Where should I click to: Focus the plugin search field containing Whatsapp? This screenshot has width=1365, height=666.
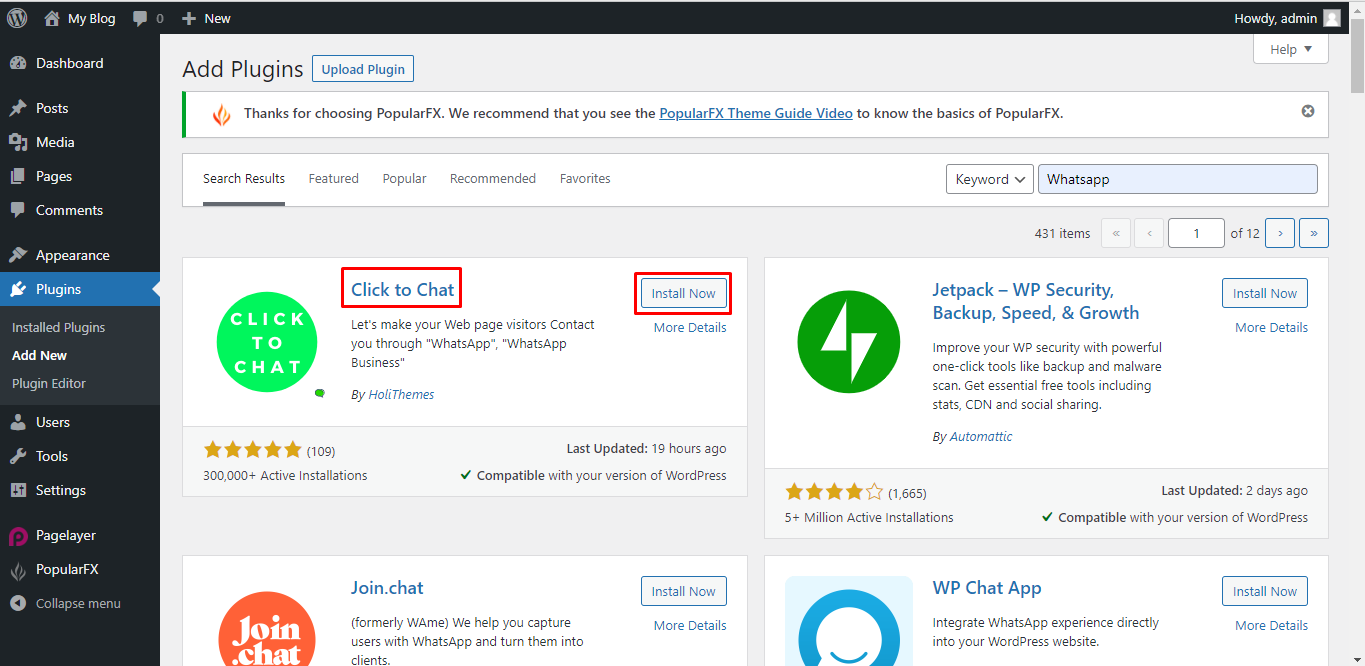(x=1178, y=179)
